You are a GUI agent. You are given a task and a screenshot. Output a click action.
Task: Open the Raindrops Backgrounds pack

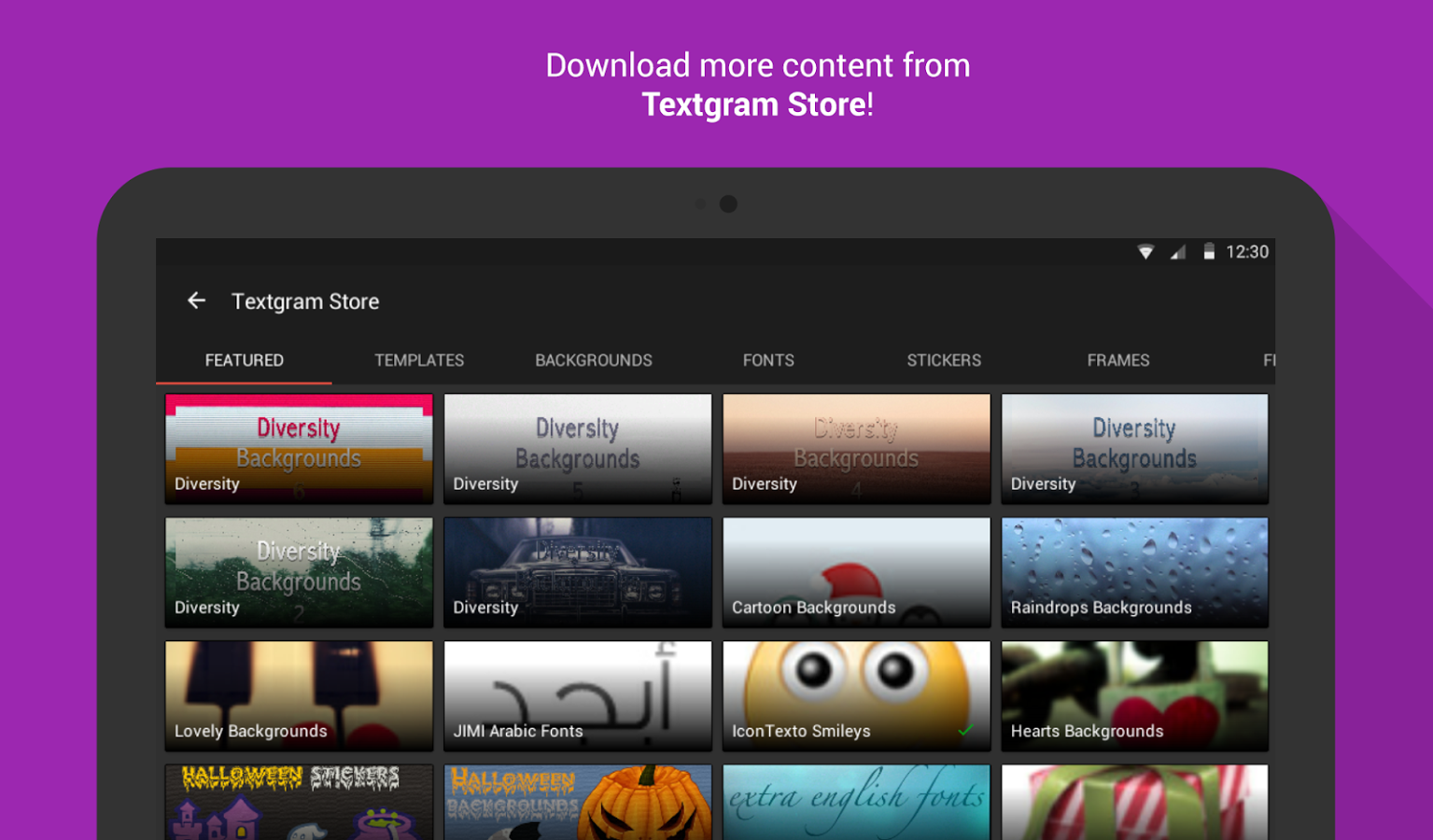tap(1135, 572)
